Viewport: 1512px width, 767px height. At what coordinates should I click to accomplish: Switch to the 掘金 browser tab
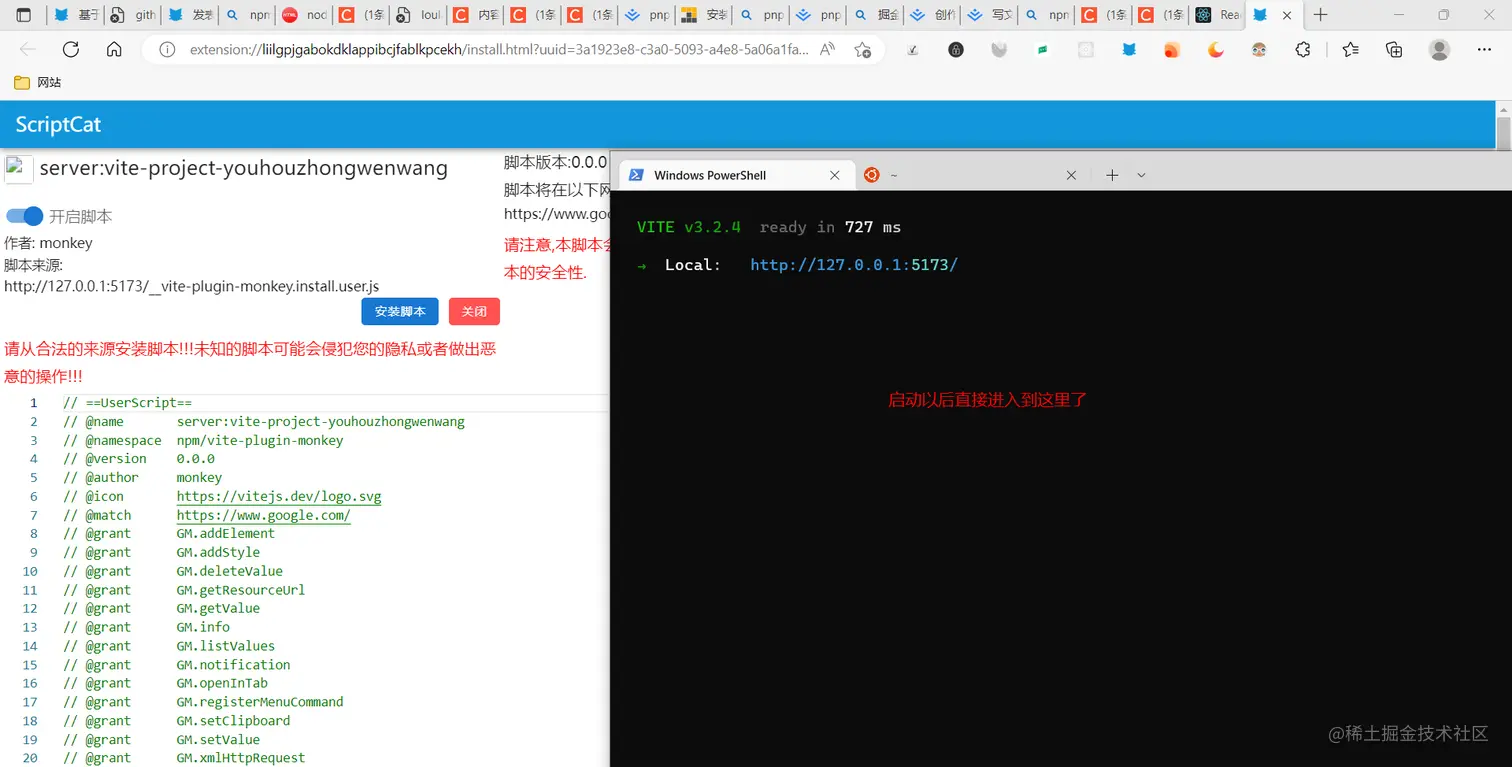(x=875, y=15)
